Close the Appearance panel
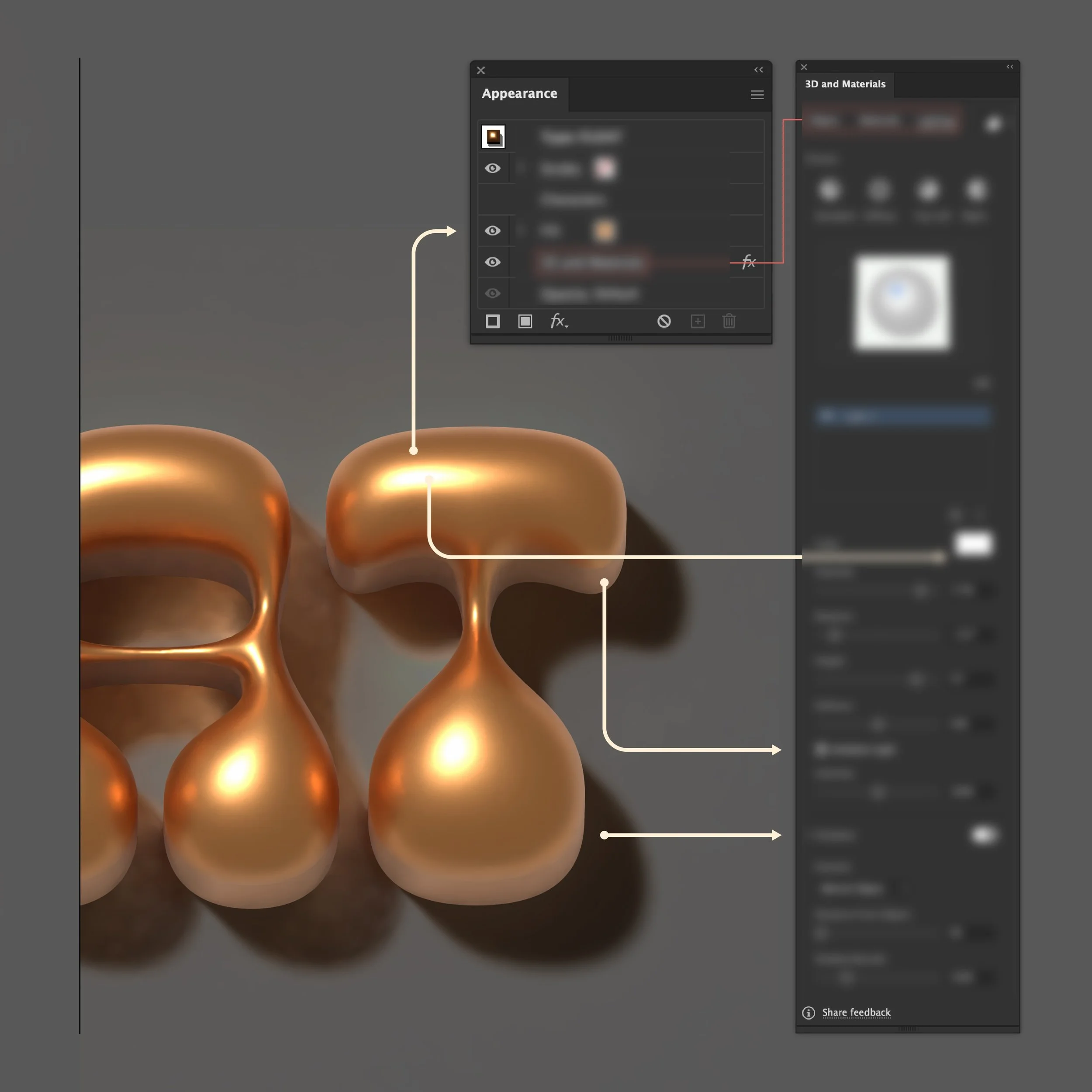 [480, 70]
